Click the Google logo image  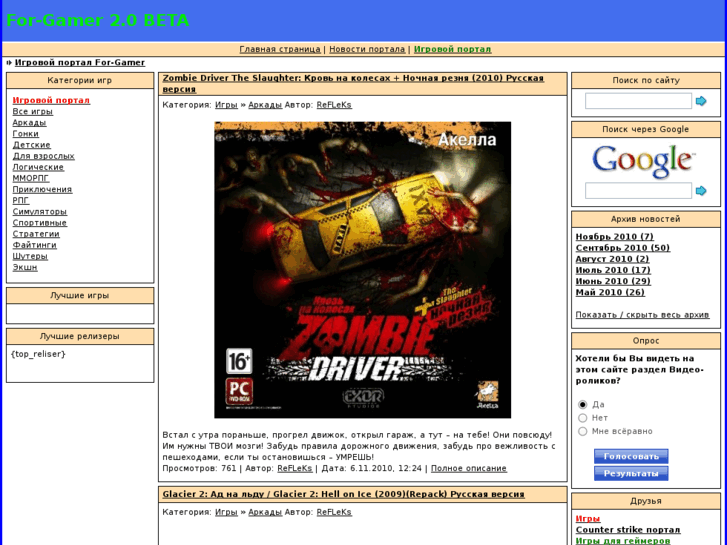pyautogui.click(x=645, y=161)
